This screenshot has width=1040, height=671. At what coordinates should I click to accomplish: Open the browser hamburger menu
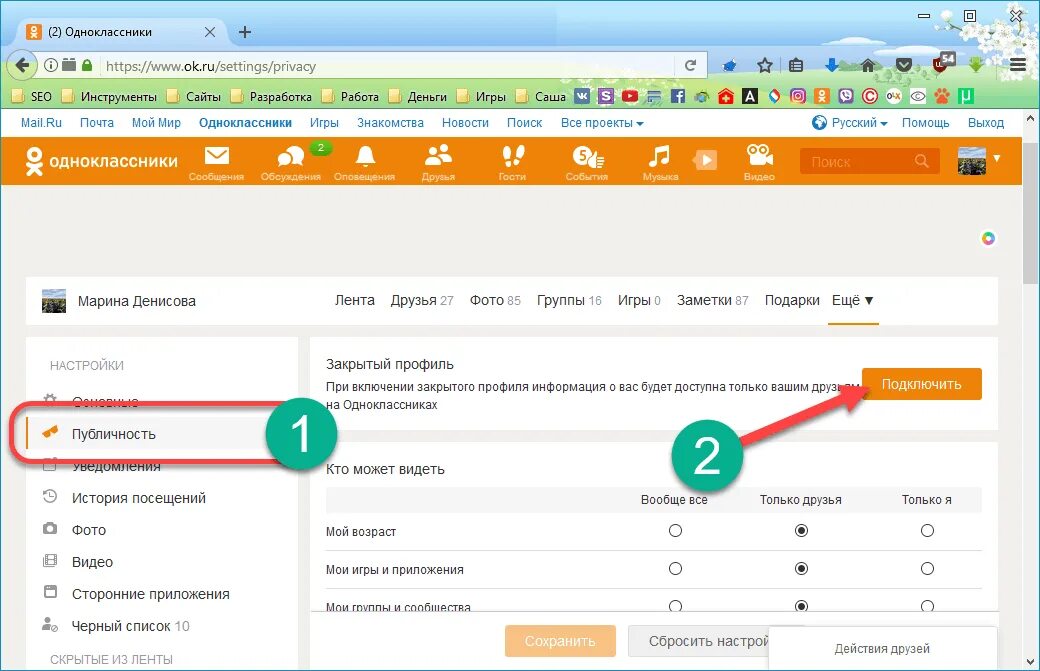click(1017, 65)
